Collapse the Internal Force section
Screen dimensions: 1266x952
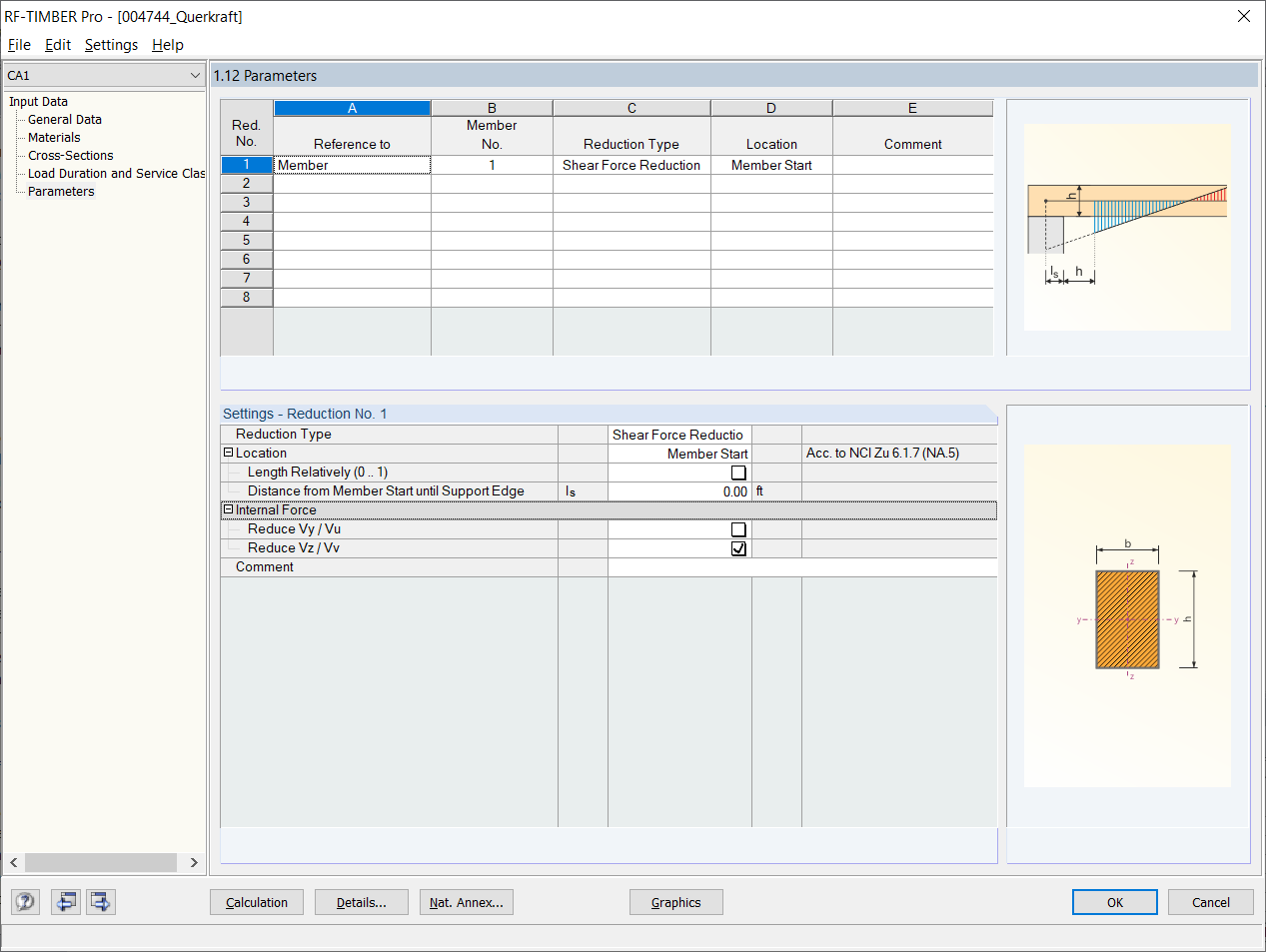[228, 509]
